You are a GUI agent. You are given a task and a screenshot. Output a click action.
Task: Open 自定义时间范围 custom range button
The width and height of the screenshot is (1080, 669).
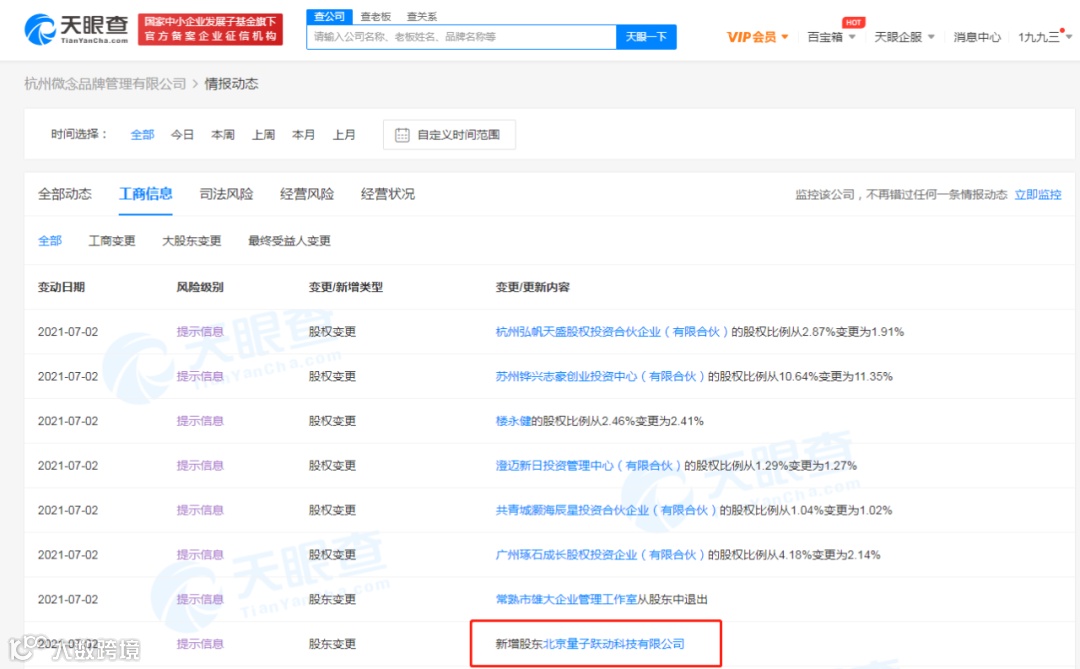coord(449,135)
